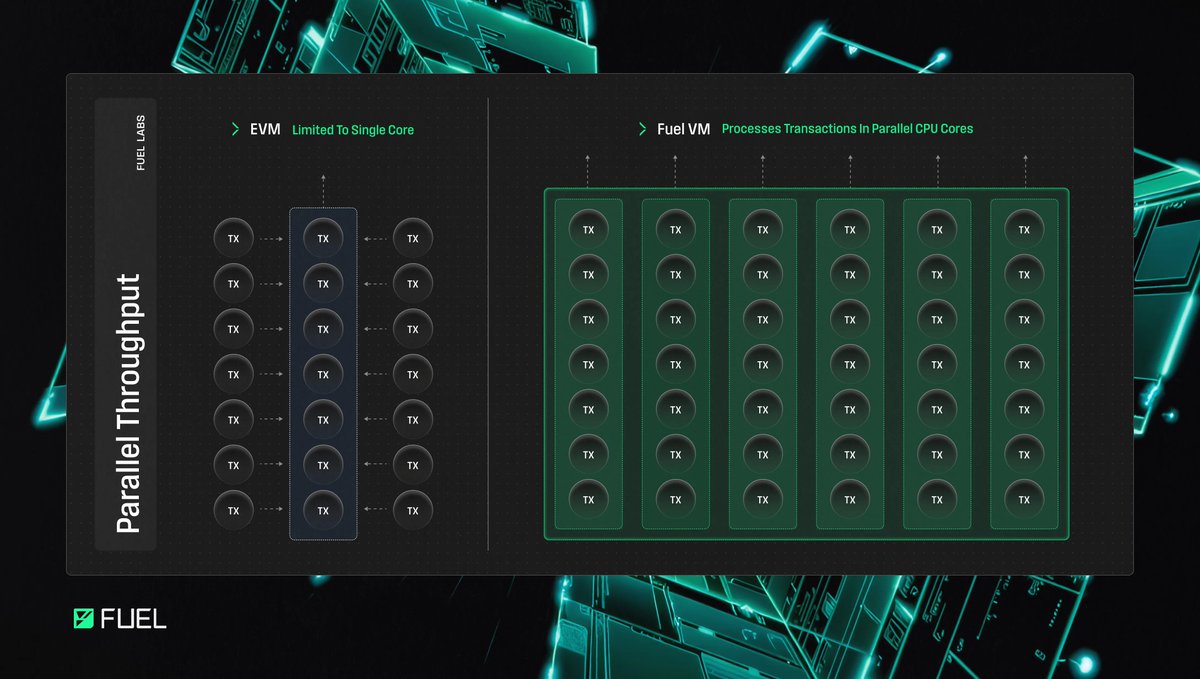Screen dimensions: 1200x679
Task: Click the "EVM" heading
Action: (265, 130)
